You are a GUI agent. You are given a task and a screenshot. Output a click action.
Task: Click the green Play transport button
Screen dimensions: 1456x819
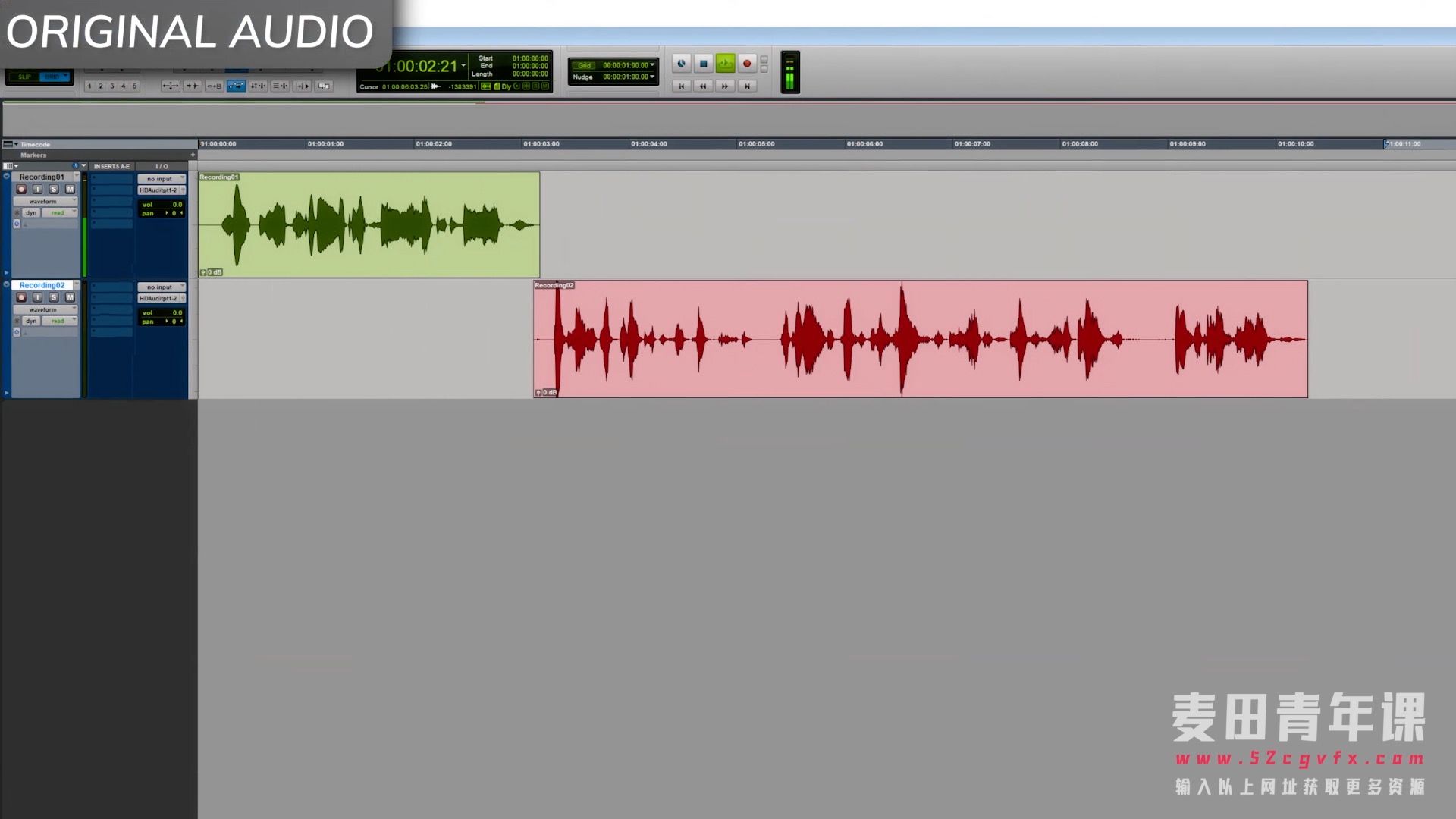click(725, 64)
